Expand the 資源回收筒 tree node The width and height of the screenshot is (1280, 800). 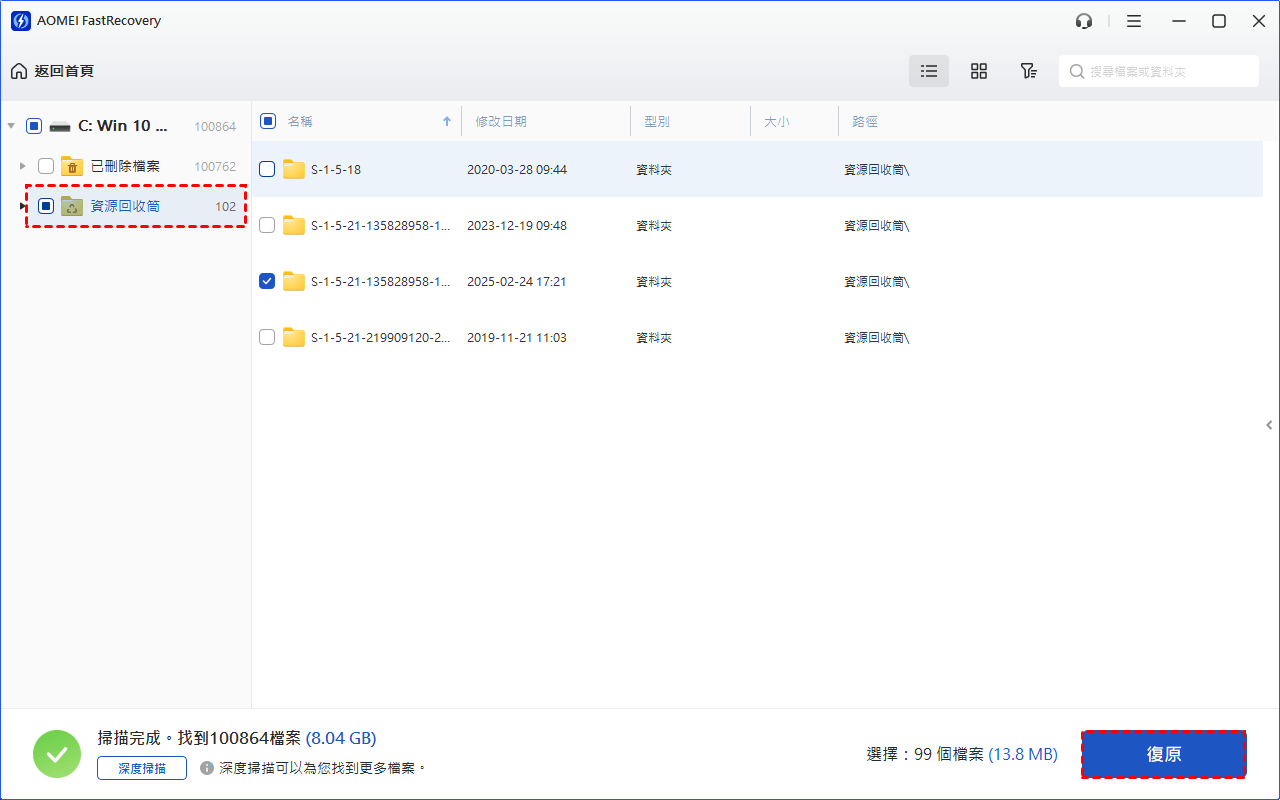tap(23, 206)
